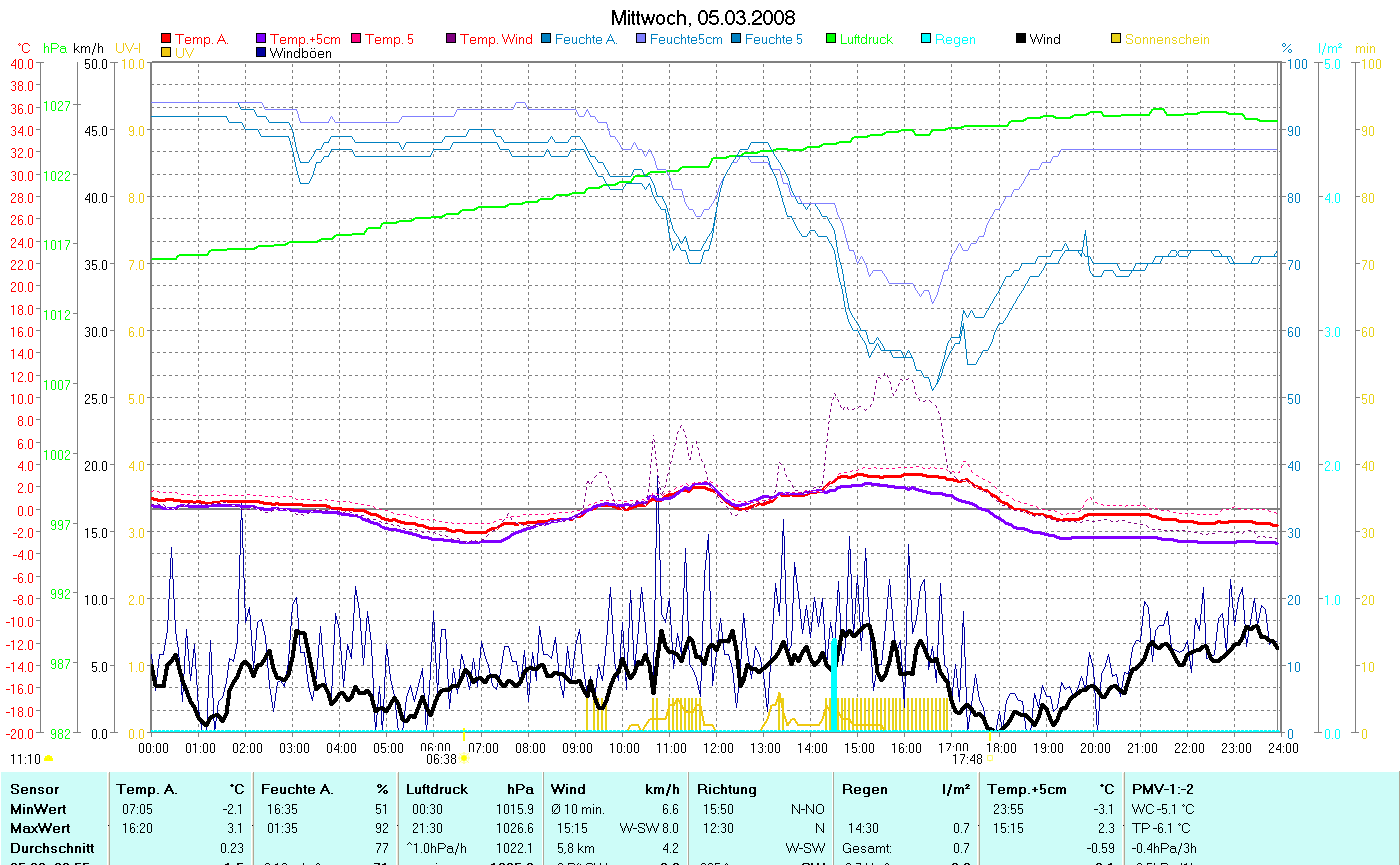Click the Feuchte 5 legend label
Viewport: 1400px width, 865px height.
773,40
